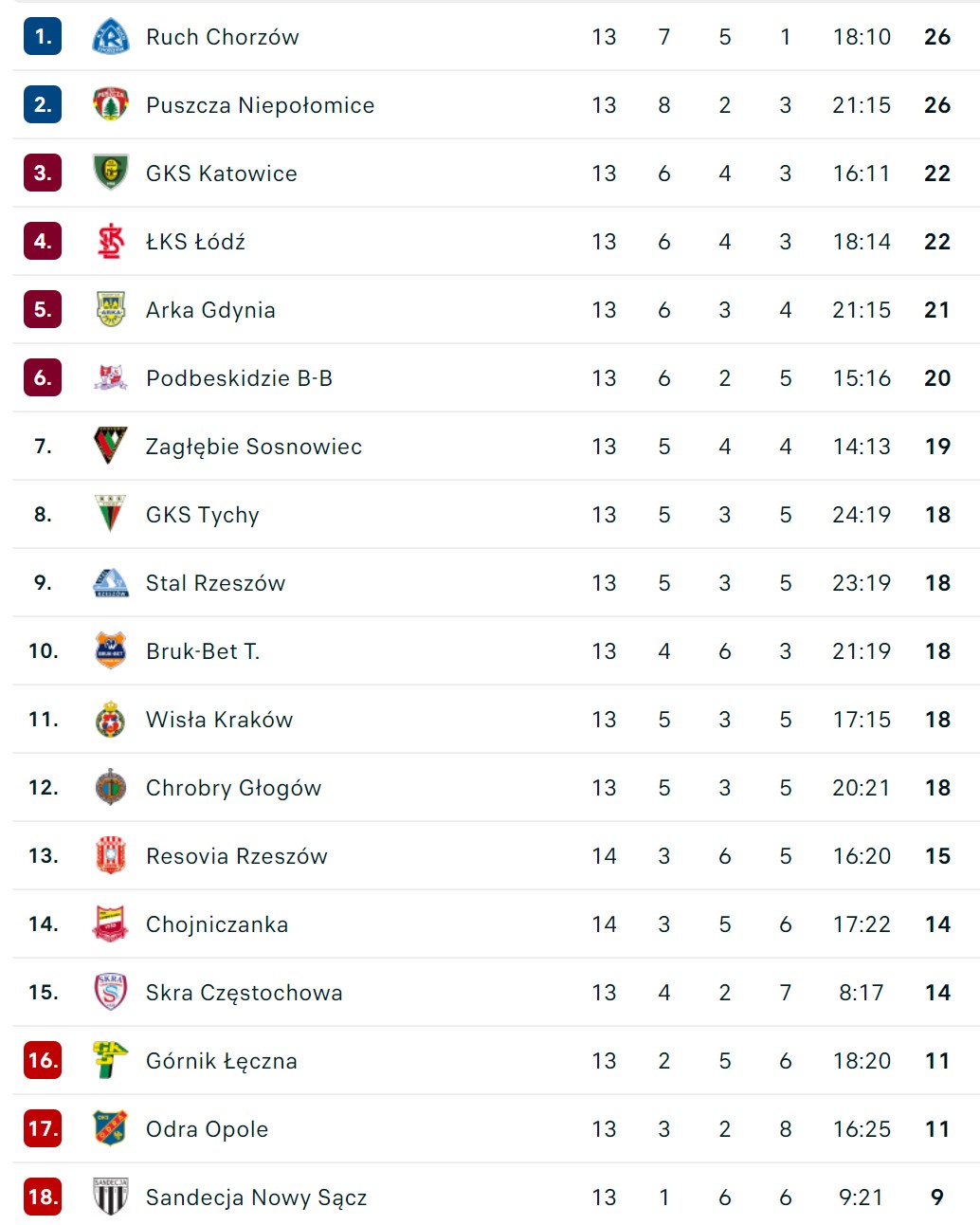Open the Podbeskidzie B-B team name link
Image resolution: width=980 pixels, height=1225 pixels.
point(239,378)
